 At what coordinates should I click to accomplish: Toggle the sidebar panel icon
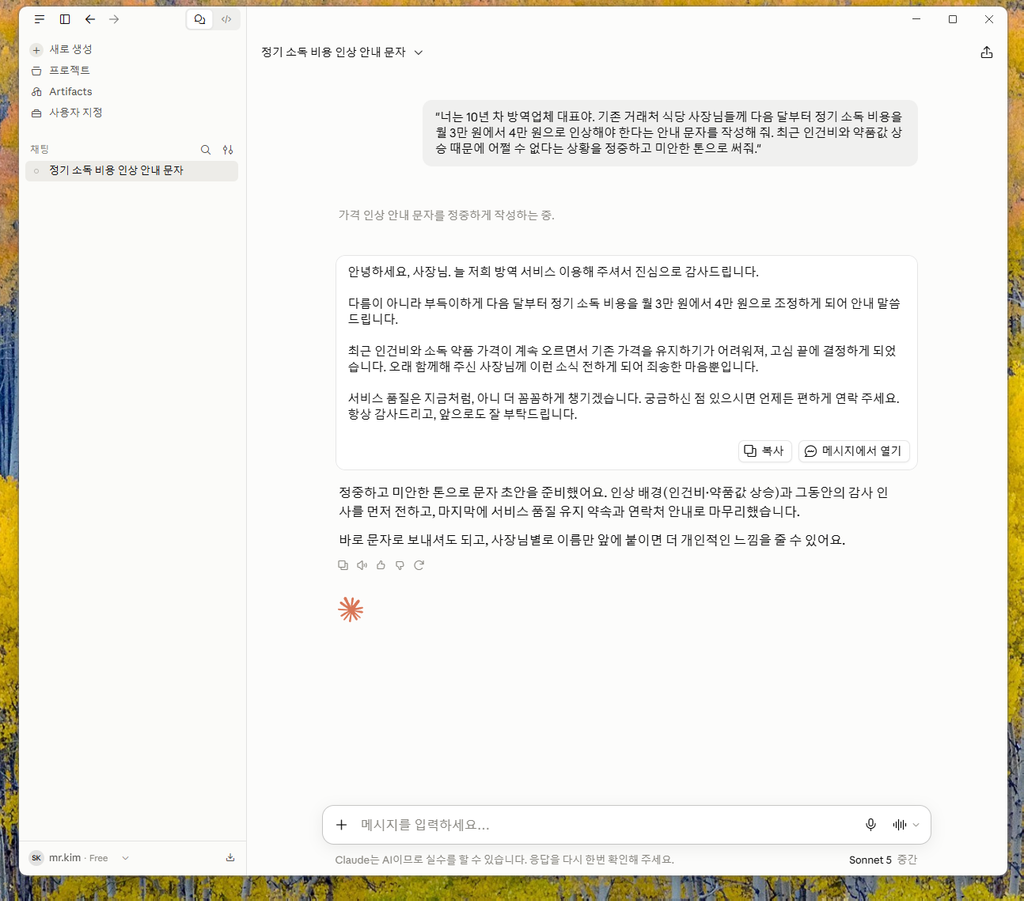click(65, 20)
